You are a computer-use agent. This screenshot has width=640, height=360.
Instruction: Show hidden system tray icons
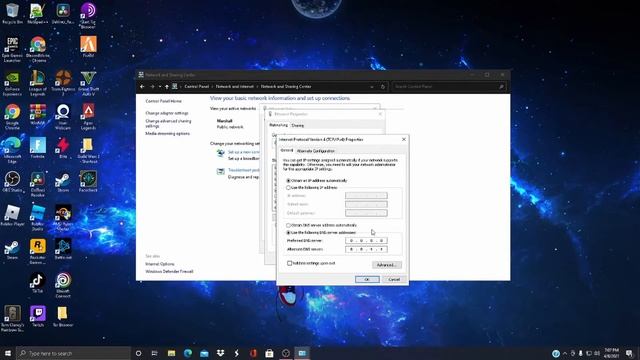coord(564,353)
